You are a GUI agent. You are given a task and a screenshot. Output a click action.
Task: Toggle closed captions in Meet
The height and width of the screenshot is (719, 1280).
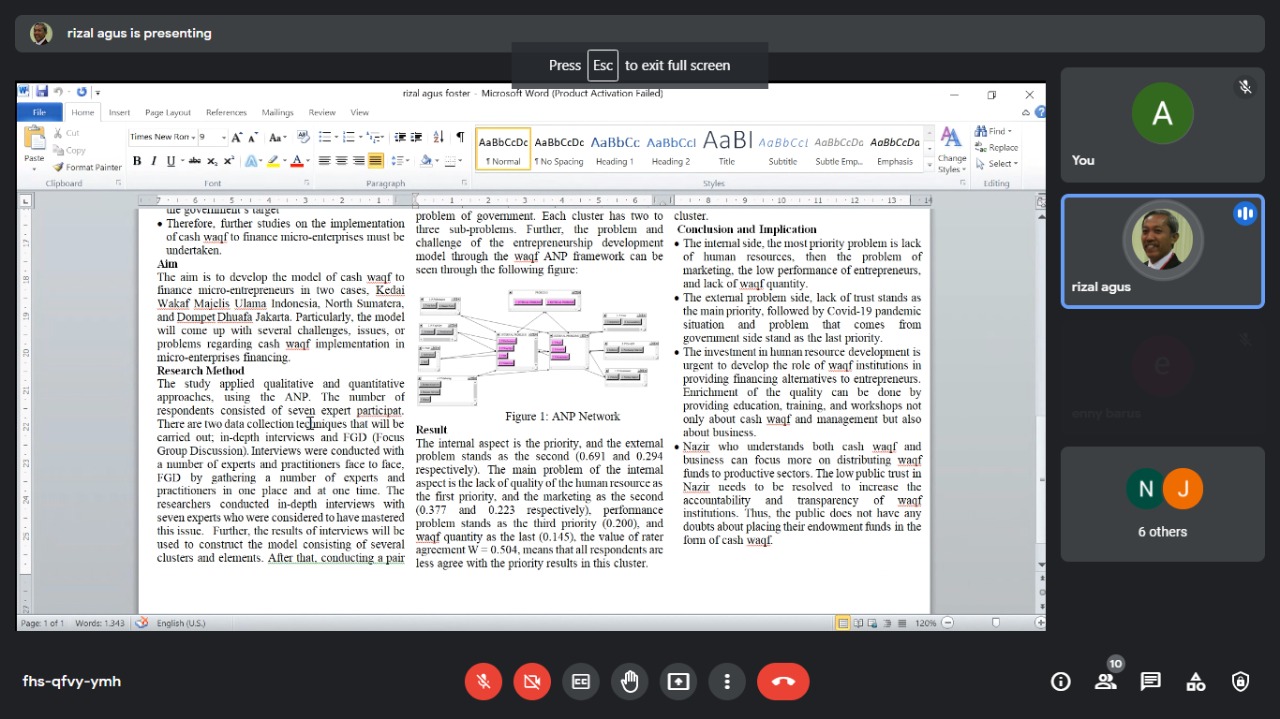[x=581, y=682]
